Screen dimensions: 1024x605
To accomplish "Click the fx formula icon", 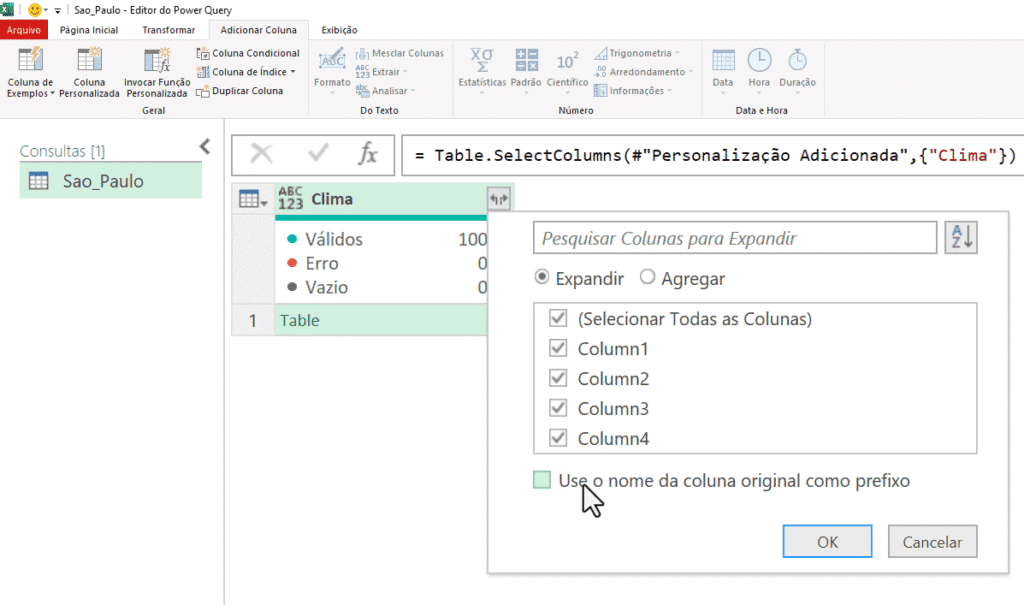I will coord(368,154).
